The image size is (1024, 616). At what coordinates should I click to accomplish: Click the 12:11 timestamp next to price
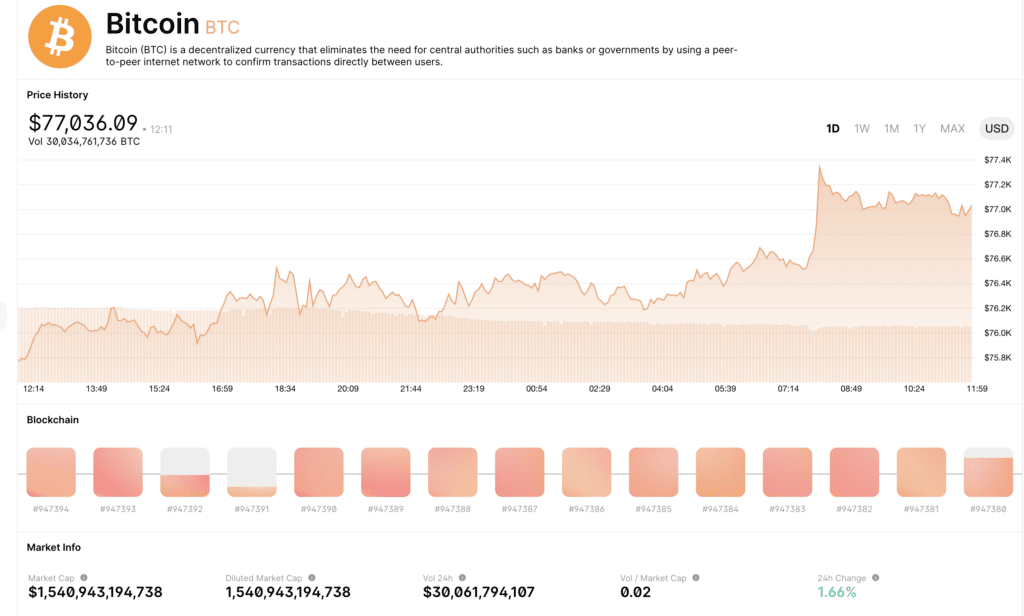161,129
